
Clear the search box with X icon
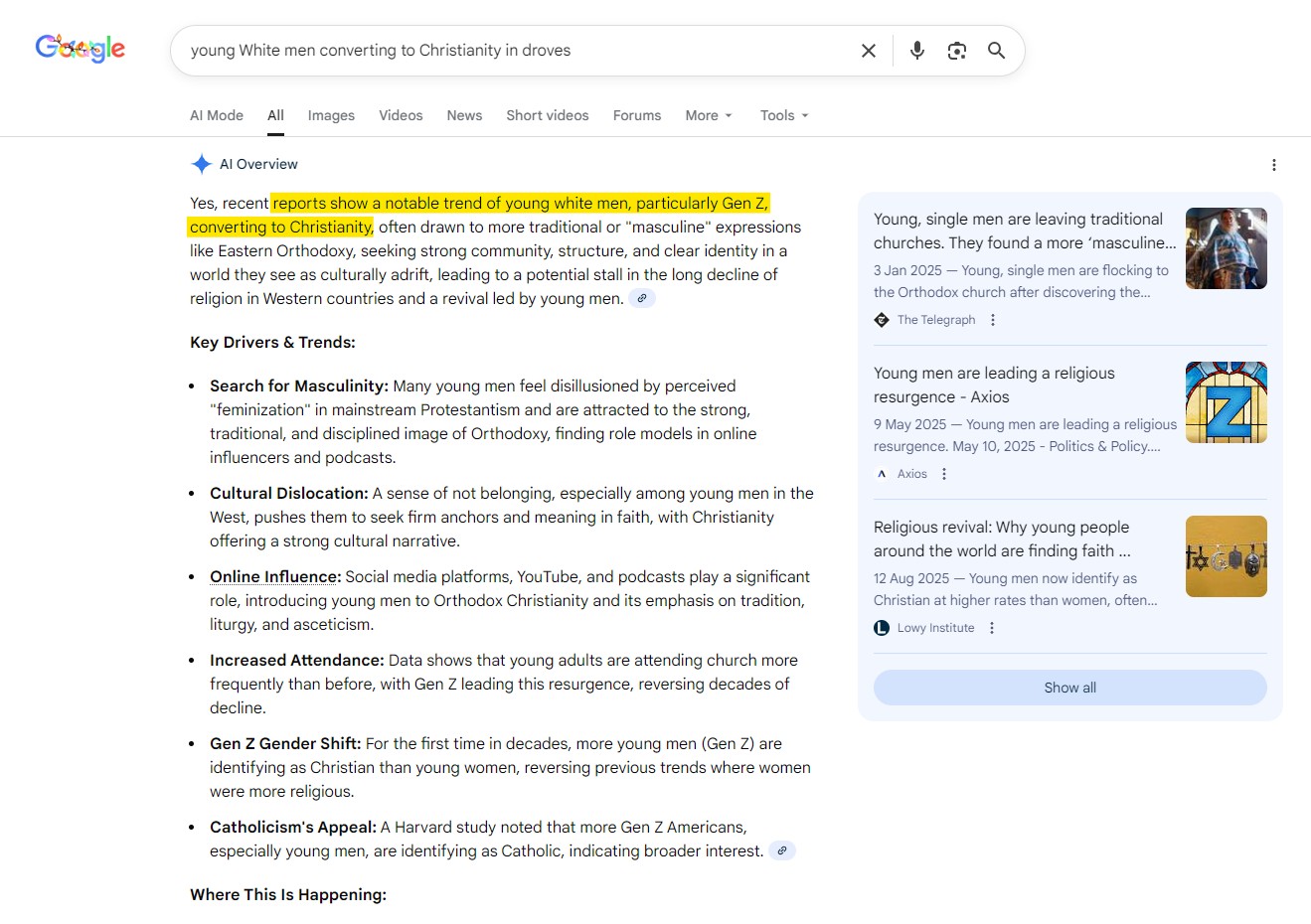point(869,51)
